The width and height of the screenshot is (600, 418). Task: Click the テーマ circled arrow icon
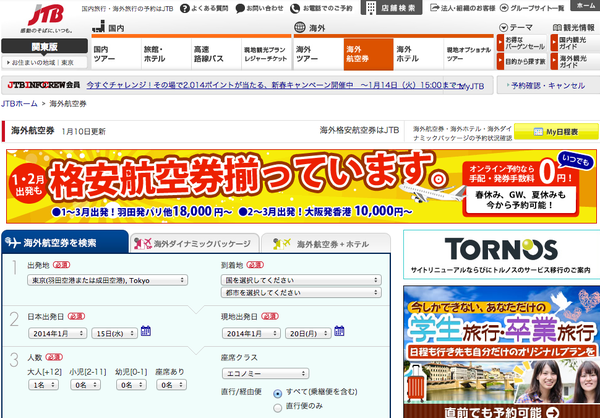(503, 28)
